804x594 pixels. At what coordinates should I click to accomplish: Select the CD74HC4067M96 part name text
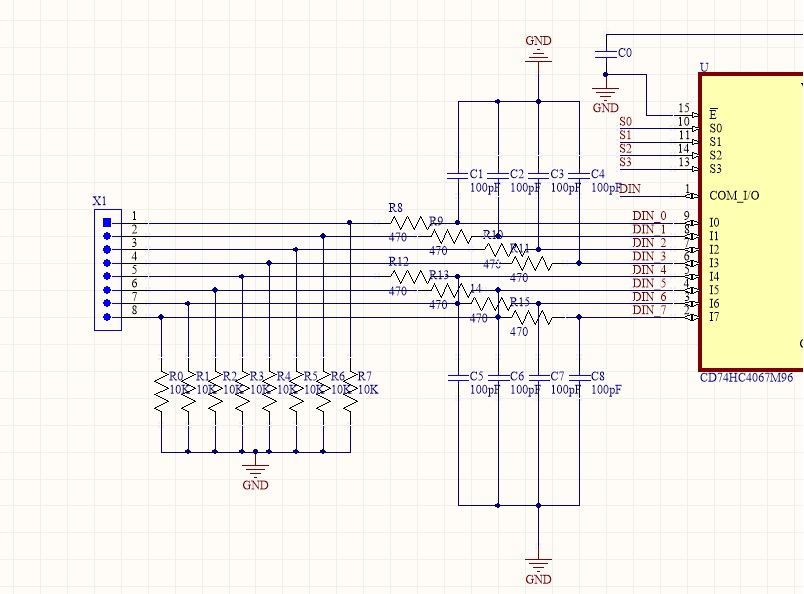[747, 378]
